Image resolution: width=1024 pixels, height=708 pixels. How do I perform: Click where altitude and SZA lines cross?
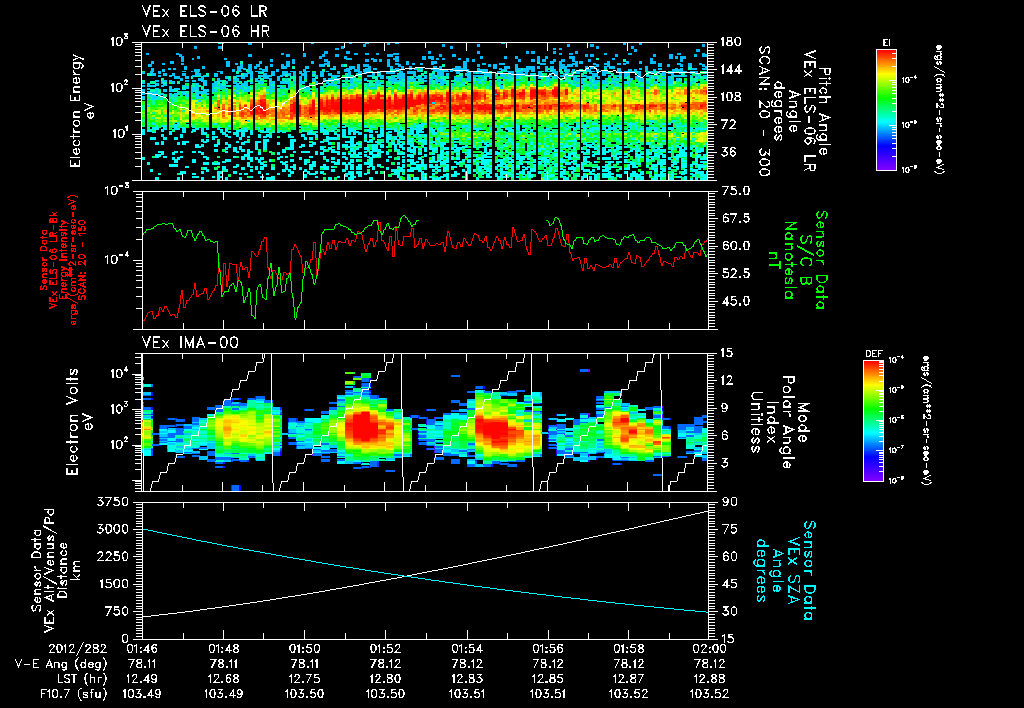click(x=408, y=575)
